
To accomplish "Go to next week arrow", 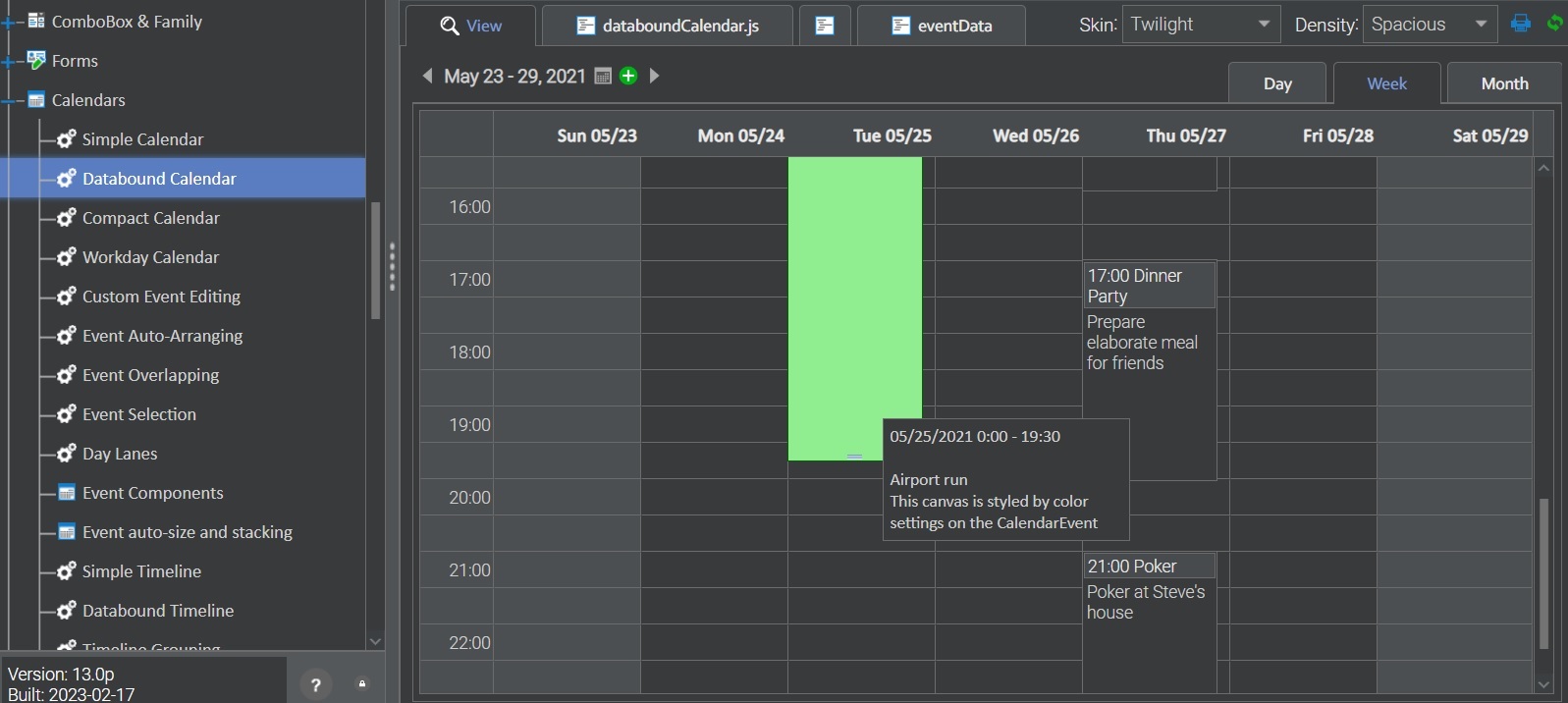I will (x=655, y=76).
